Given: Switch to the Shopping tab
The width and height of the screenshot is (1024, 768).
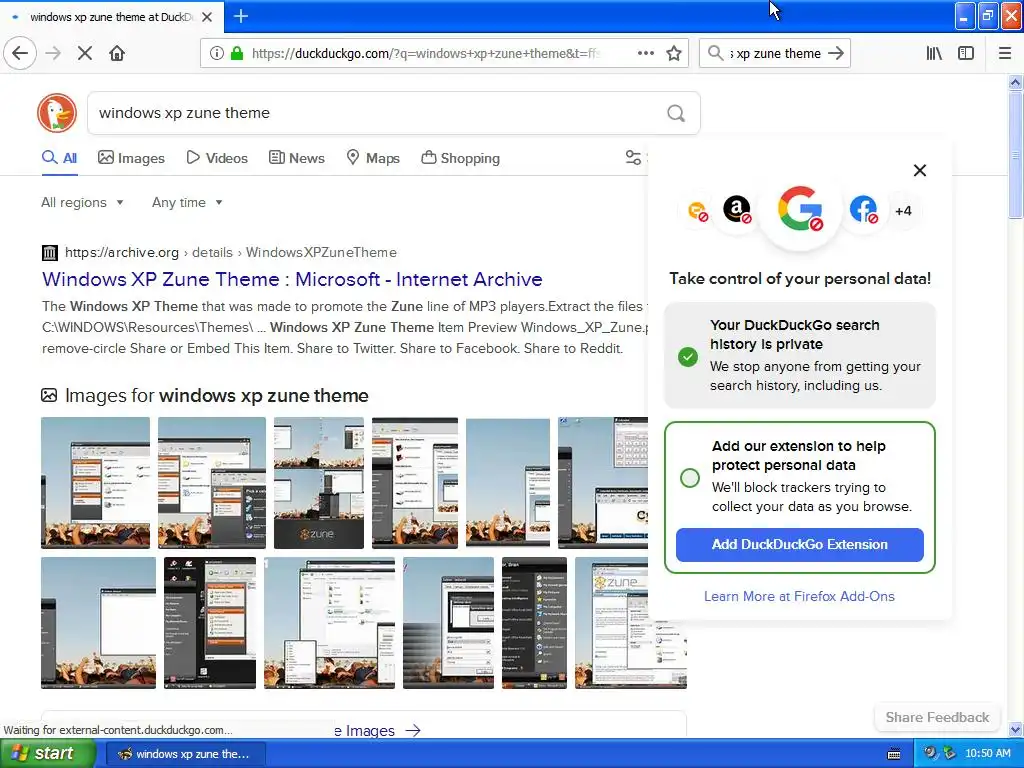Looking at the screenshot, I should [x=460, y=158].
